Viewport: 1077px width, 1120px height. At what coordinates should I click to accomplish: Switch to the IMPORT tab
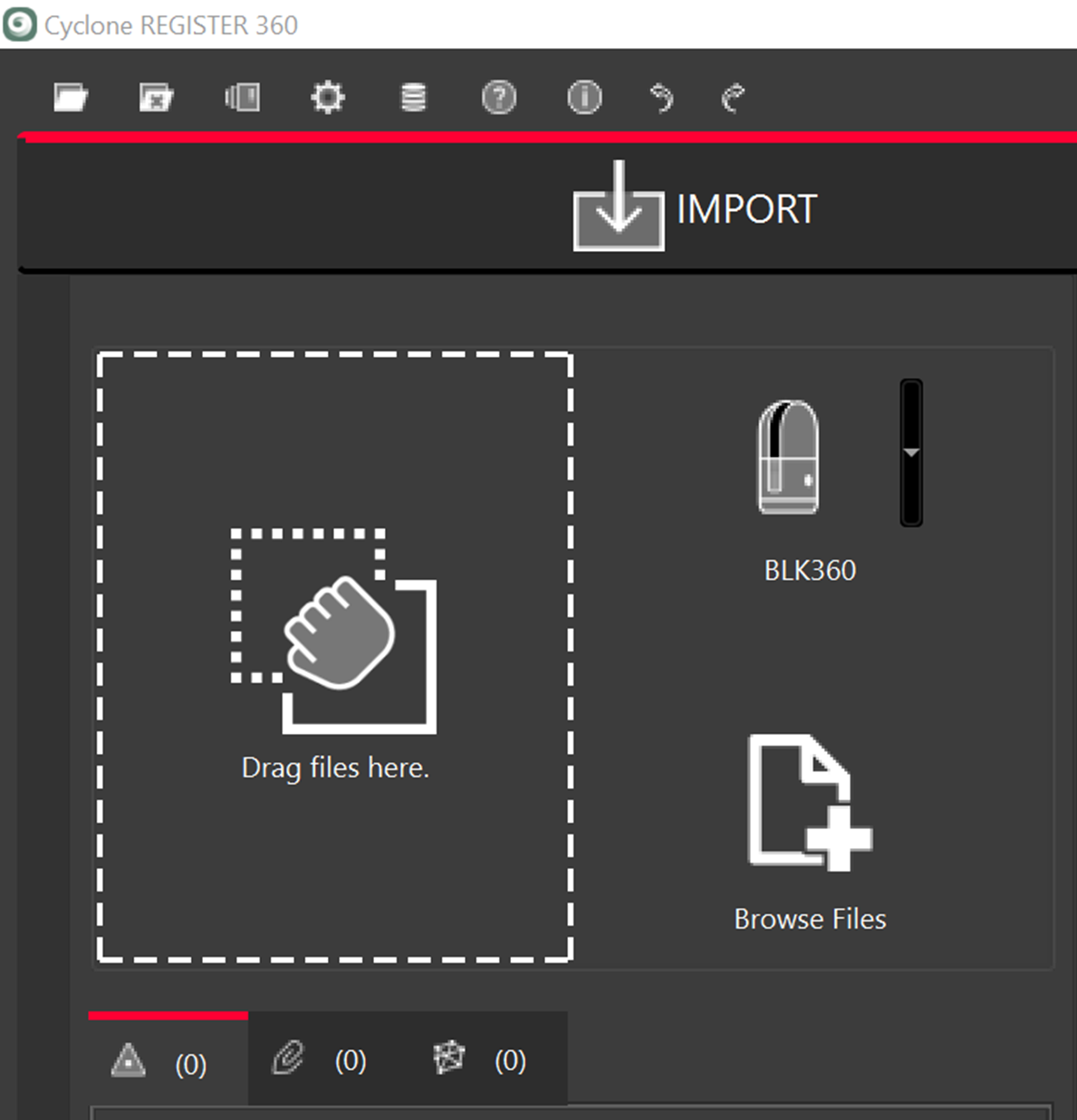click(697, 209)
